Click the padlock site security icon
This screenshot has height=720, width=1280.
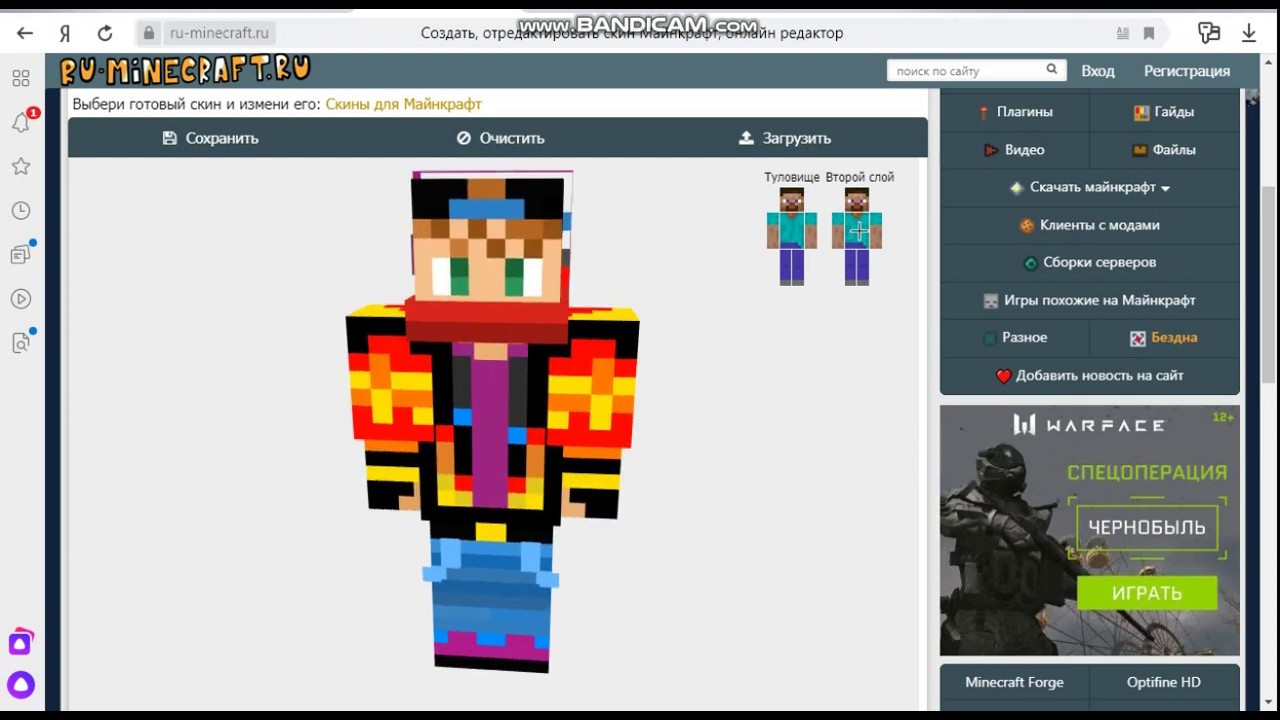[149, 33]
